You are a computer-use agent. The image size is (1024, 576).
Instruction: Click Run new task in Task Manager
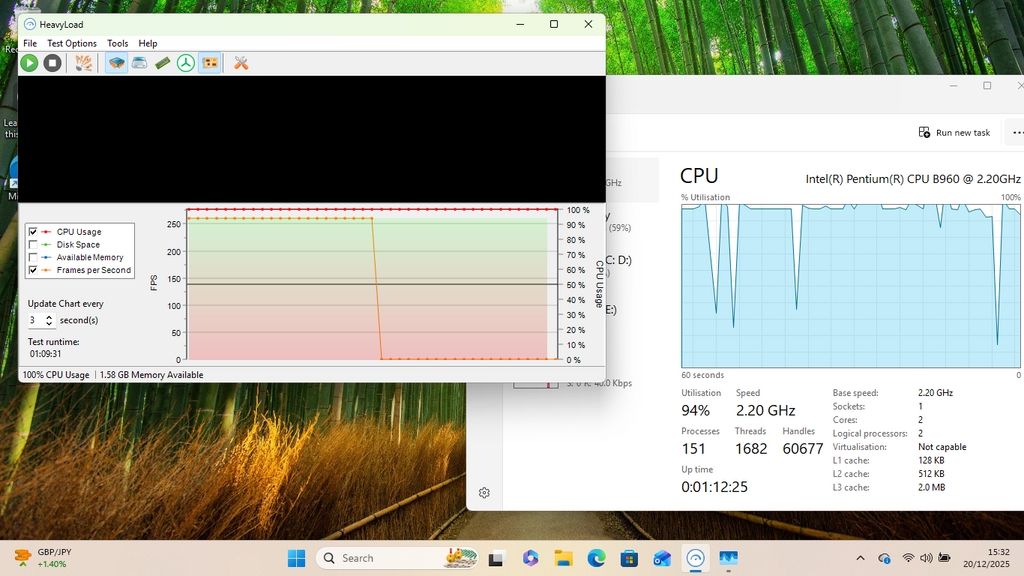tap(954, 132)
